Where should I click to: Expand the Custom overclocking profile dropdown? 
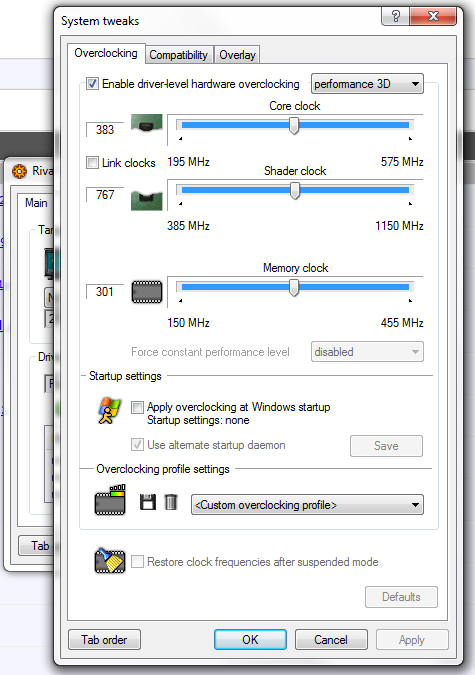[x=307, y=505]
